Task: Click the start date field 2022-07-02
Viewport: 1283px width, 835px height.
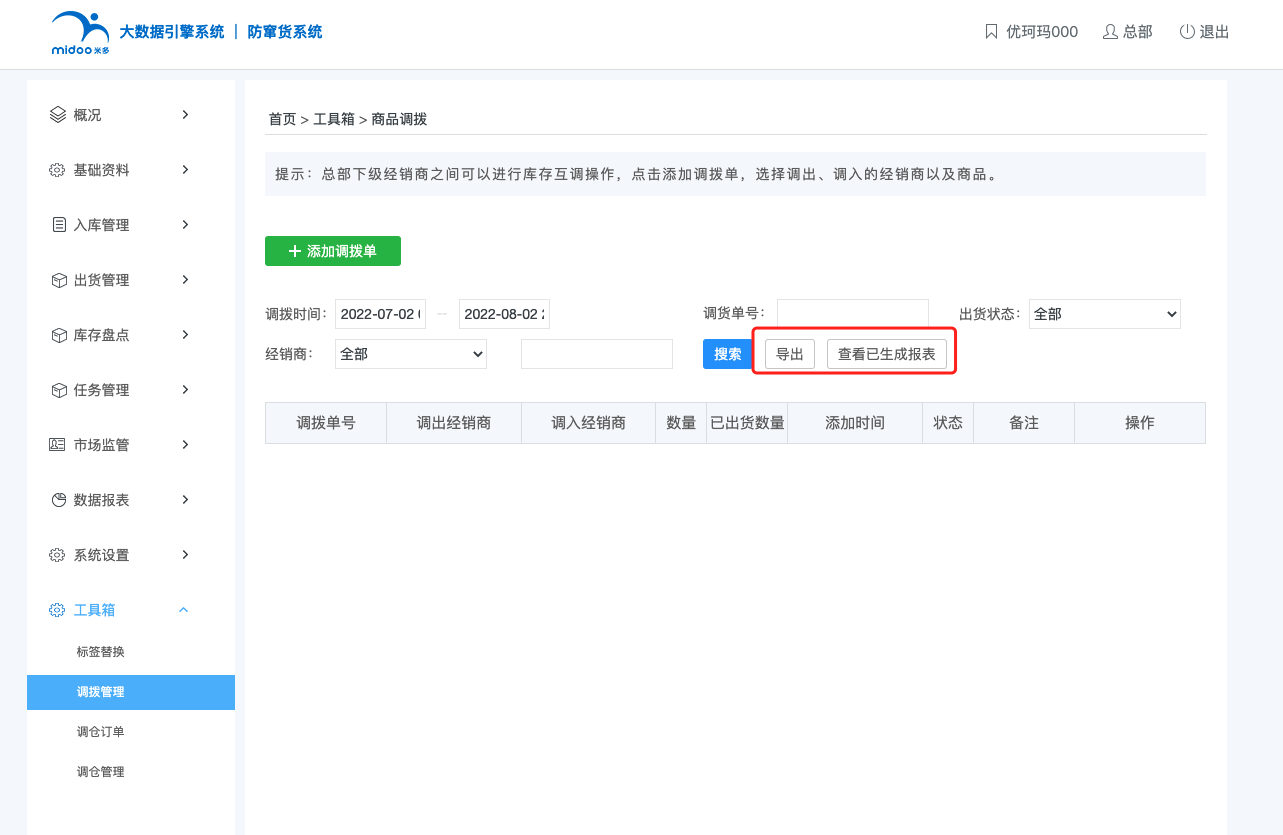Action: click(380, 314)
